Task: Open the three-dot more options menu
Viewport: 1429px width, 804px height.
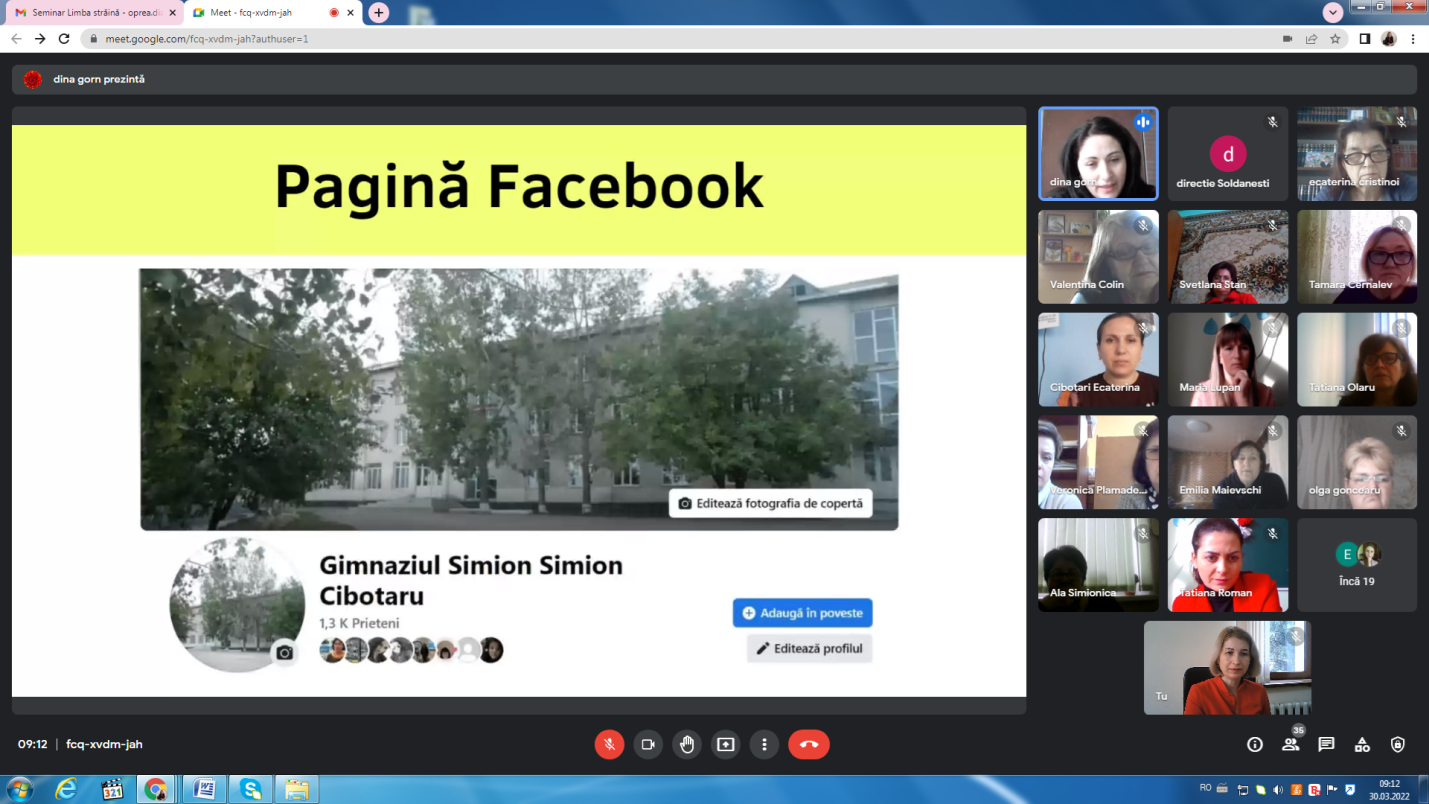Action: pyautogui.click(x=764, y=744)
